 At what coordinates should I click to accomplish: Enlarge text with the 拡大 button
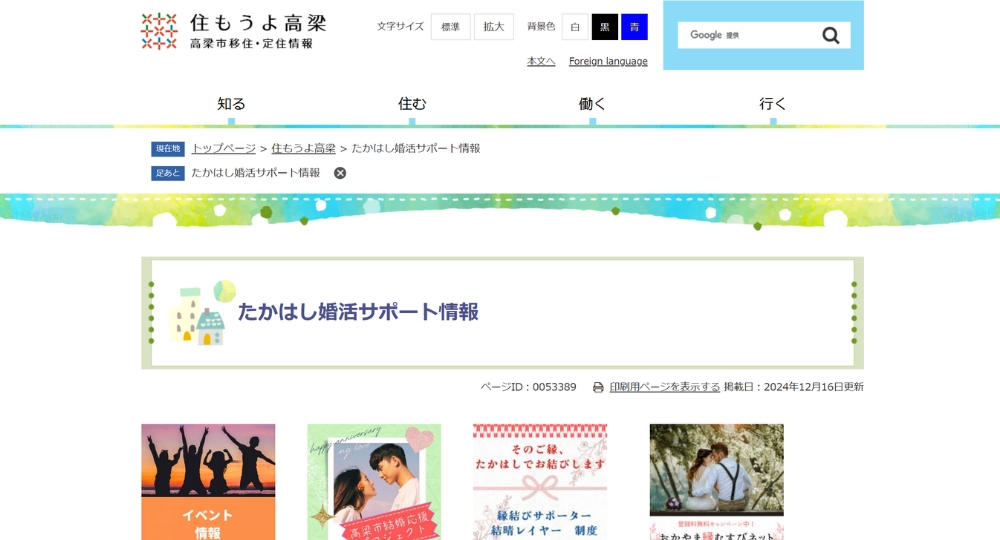pos(493,27)
